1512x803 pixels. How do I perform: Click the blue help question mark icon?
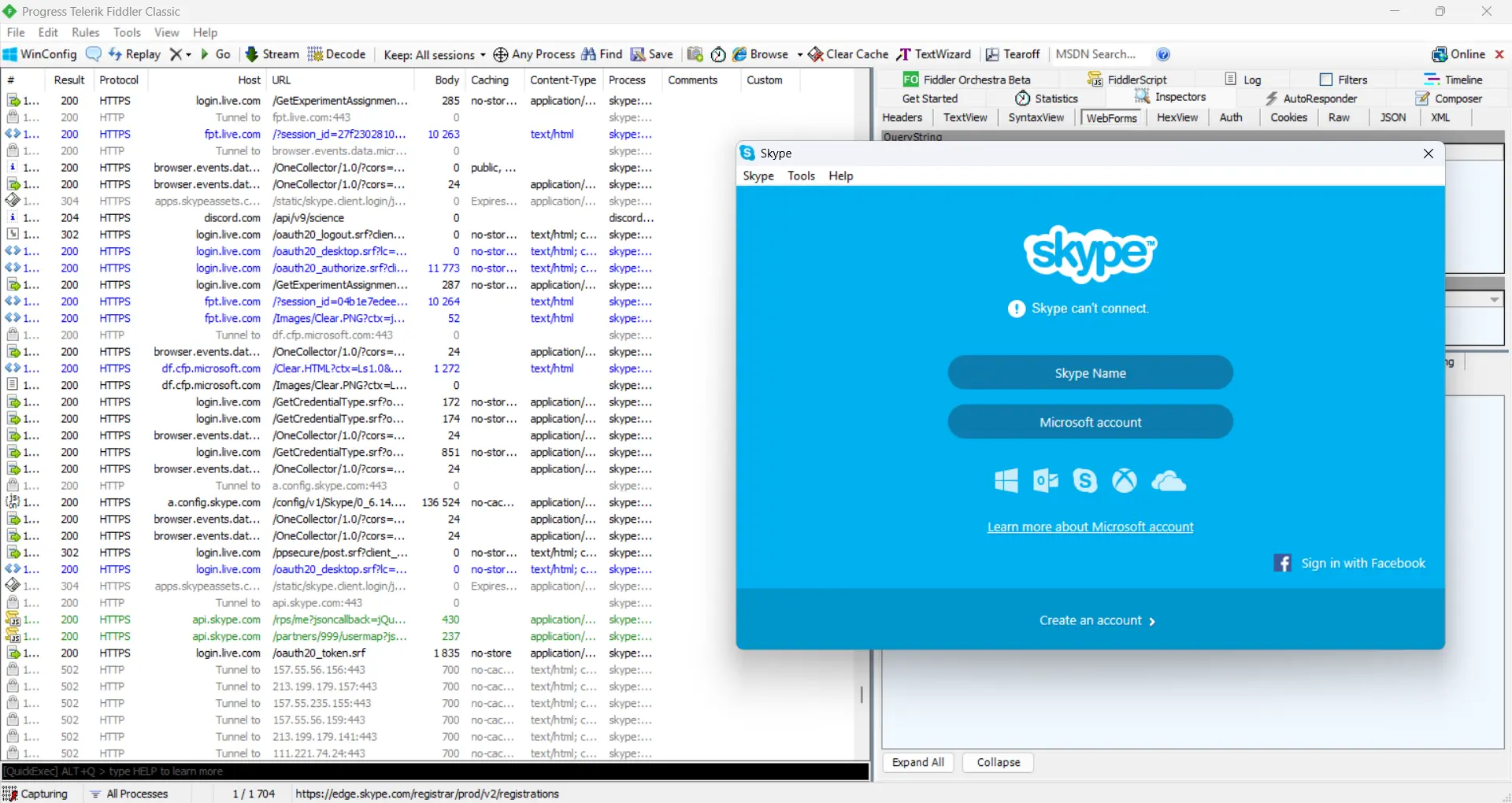[1163, 54]
